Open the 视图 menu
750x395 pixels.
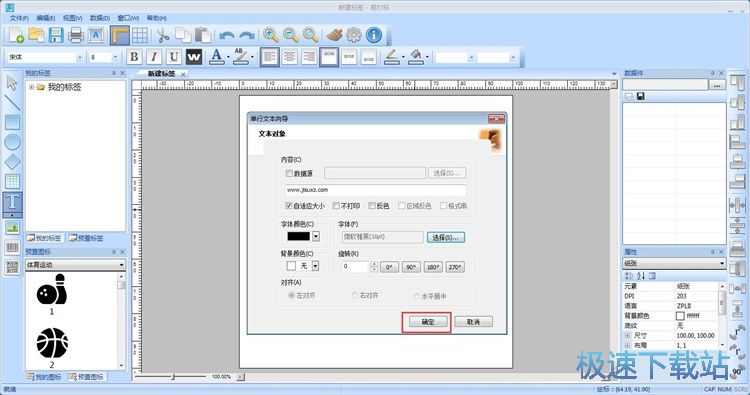[73, 18]
